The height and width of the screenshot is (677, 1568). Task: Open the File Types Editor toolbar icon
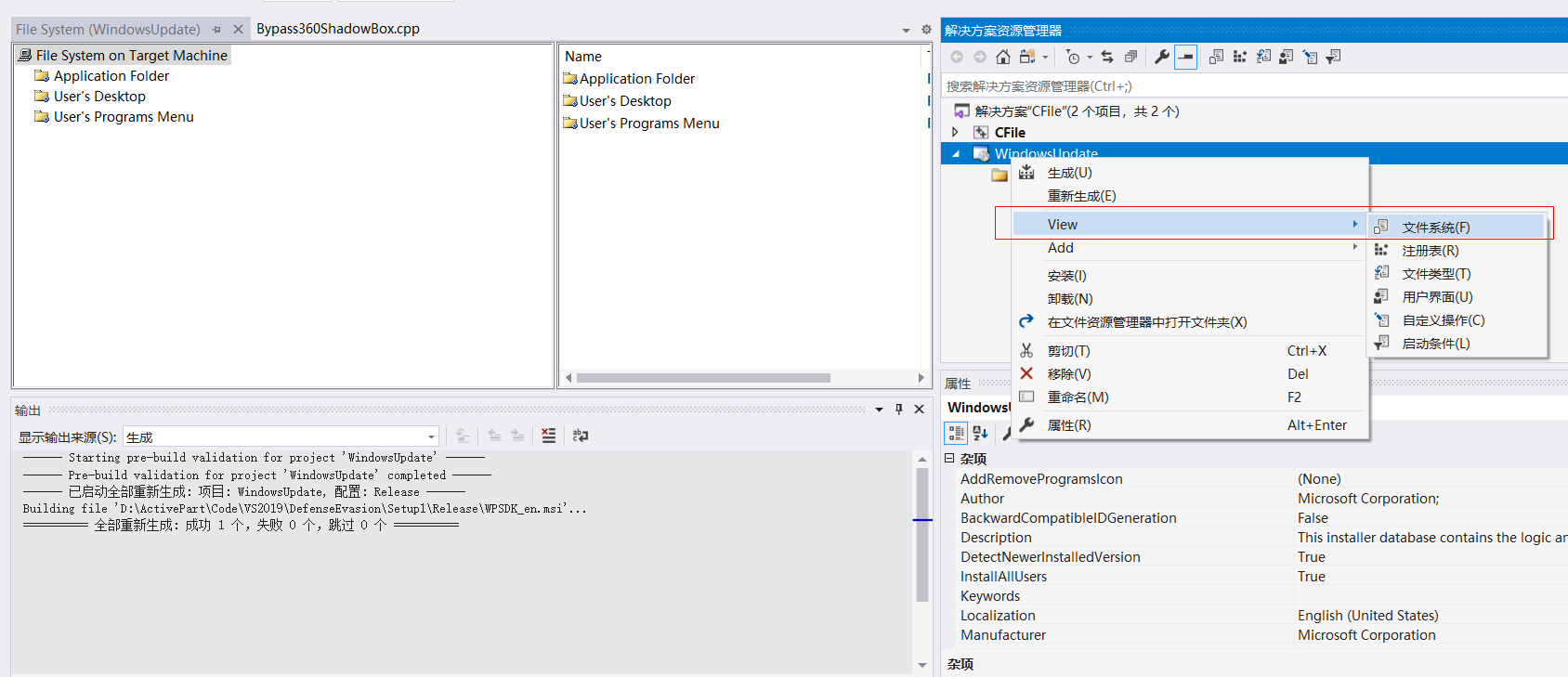(1263, 57)
